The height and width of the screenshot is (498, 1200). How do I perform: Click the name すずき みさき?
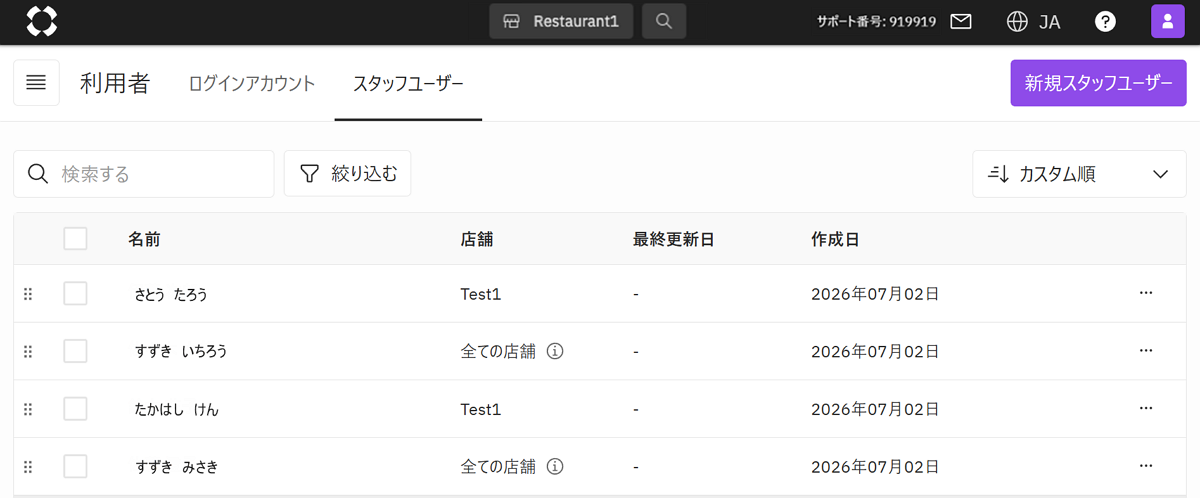[x=176, y=467]
